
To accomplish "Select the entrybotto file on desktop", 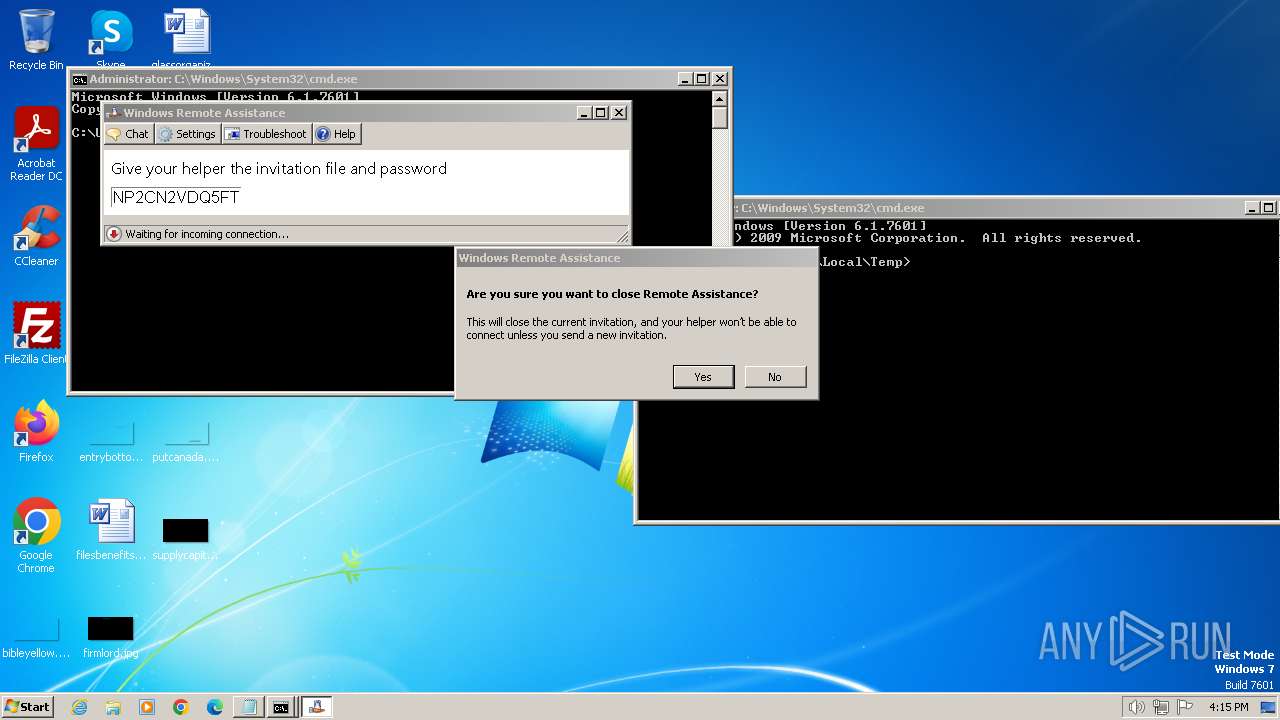I will pyautogui.click(x=111, y=440).
